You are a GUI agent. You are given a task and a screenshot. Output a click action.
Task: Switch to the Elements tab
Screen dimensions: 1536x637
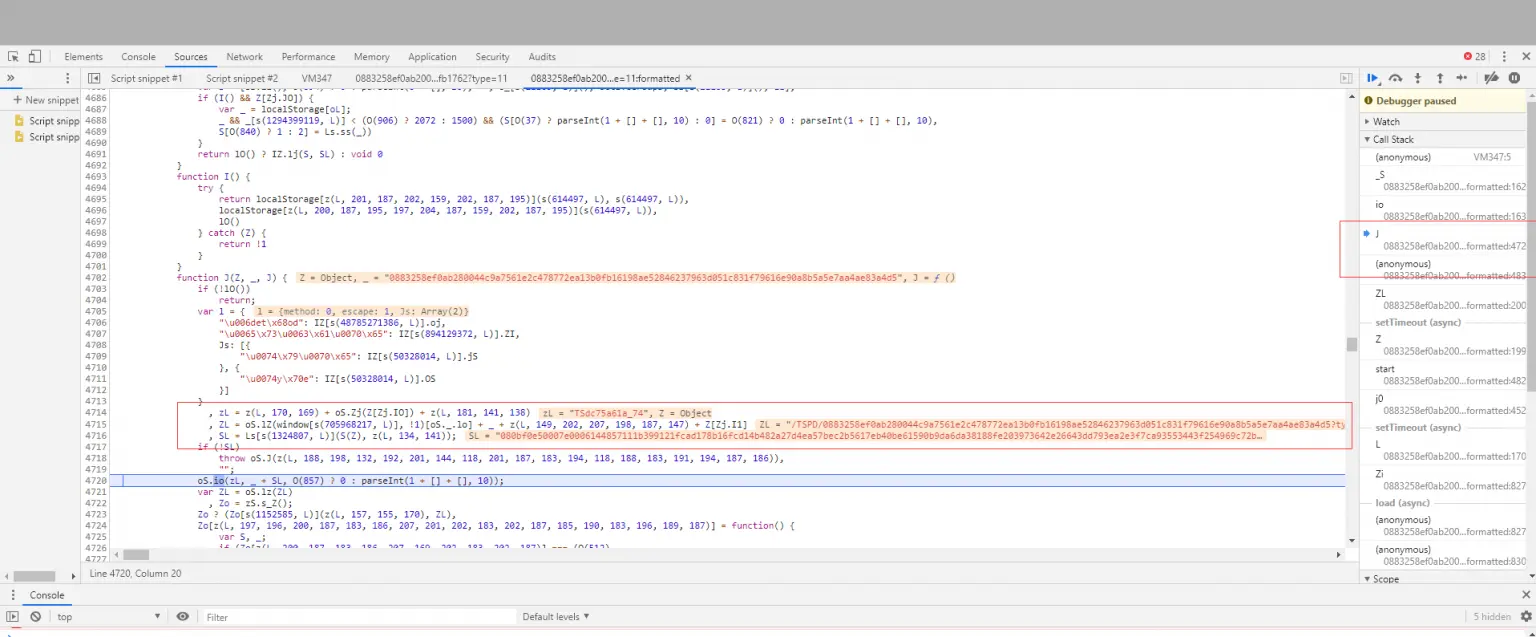tap(83, 57)
